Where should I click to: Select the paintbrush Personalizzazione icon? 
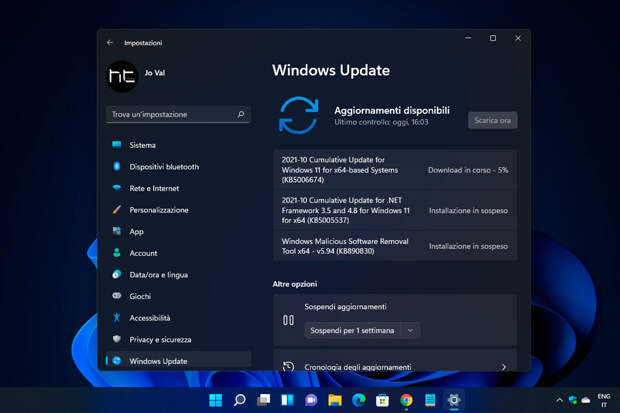click(117, 209)
